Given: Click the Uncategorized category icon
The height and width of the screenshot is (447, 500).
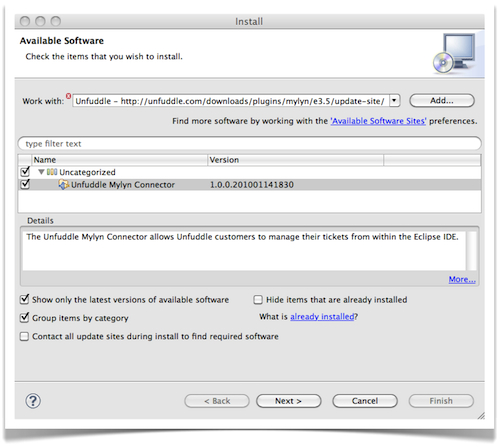Looking at the screenshot, I should [52, 172].
